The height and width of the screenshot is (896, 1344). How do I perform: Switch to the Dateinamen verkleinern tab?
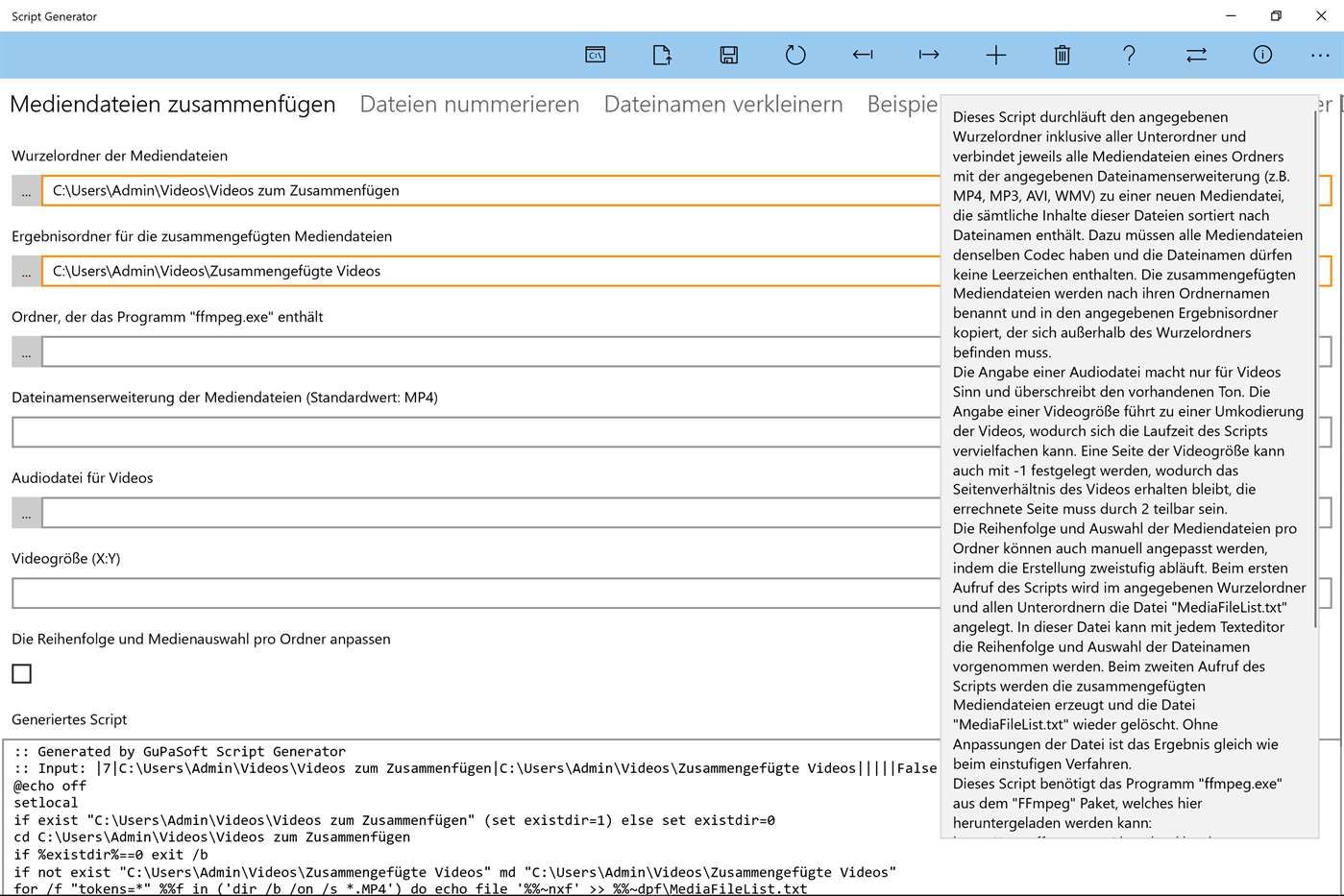[723, 104]
